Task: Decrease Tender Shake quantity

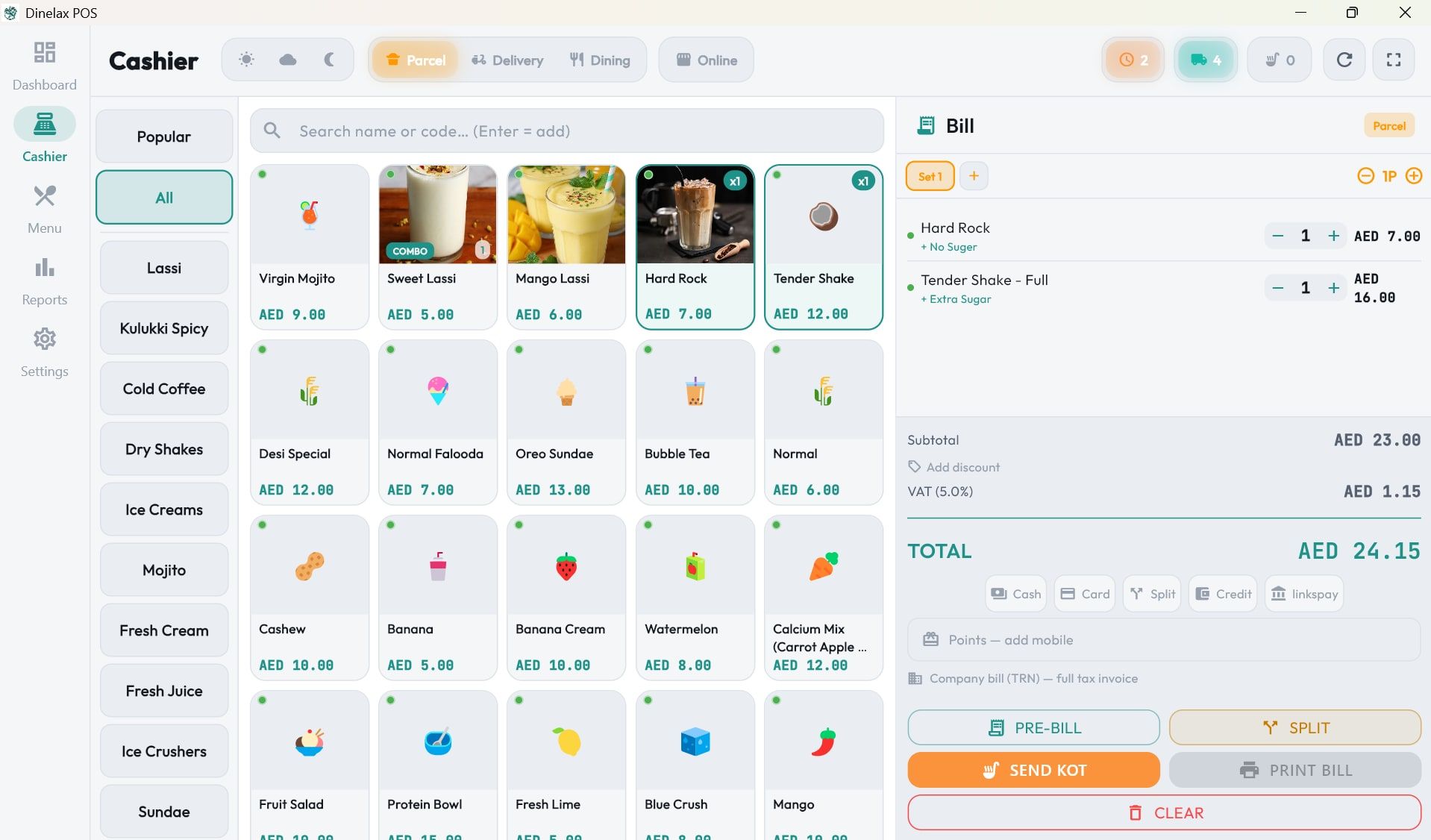Action: click(1278, 288)
